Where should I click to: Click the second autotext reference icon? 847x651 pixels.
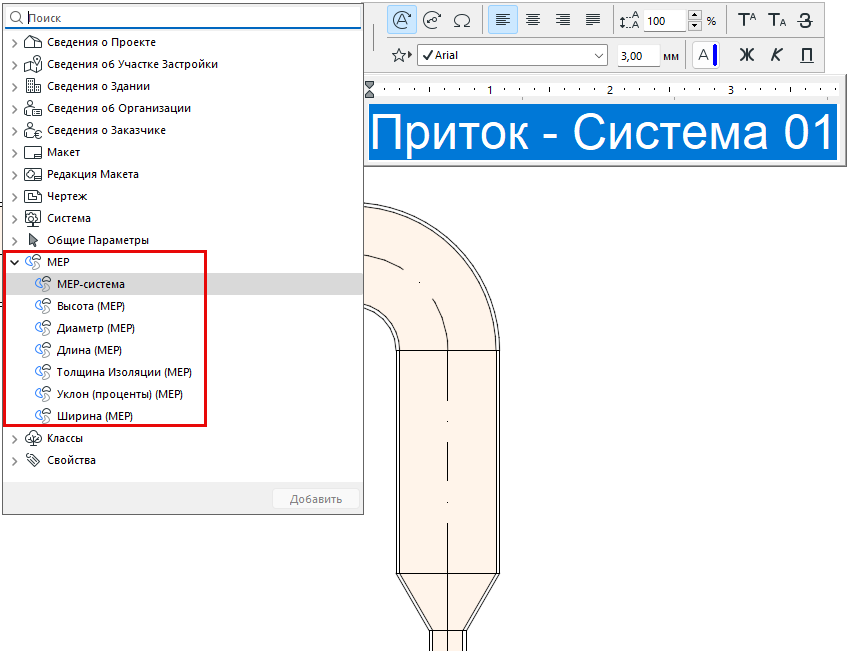[x=432, y=20]
